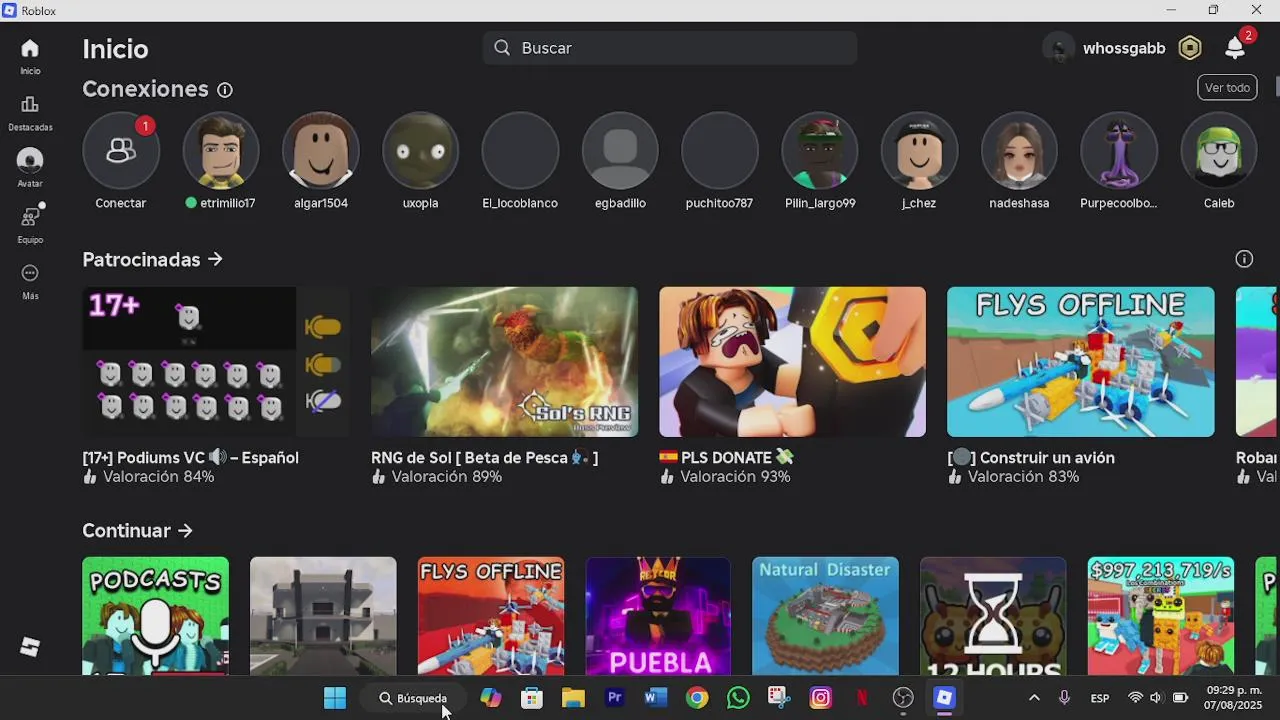Show sponsored section info icon
The image size is (1280, 720).
pyautogui.click(x=1244, y=260)
